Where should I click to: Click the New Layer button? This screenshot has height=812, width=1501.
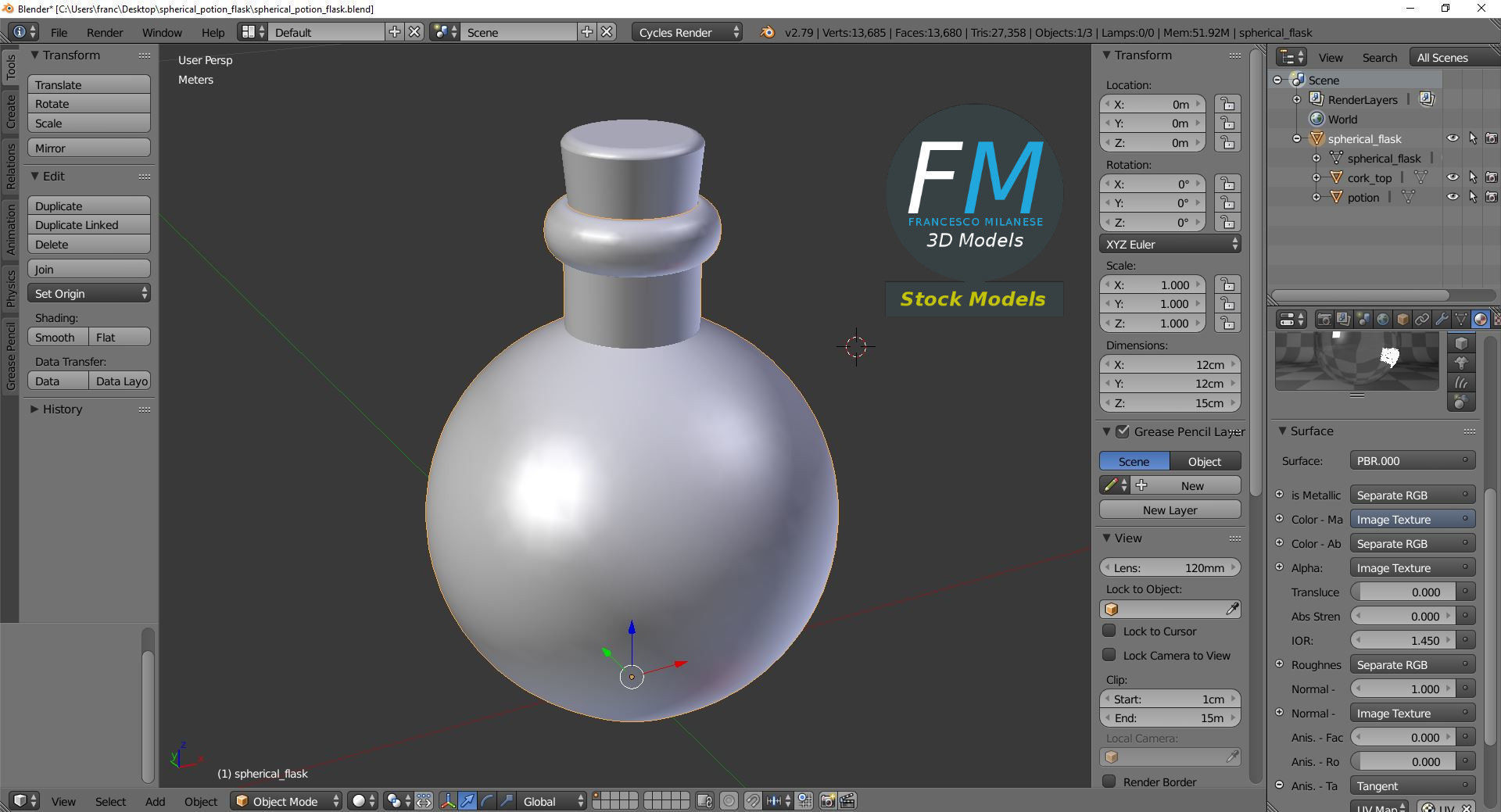[x=1170, y=510]
